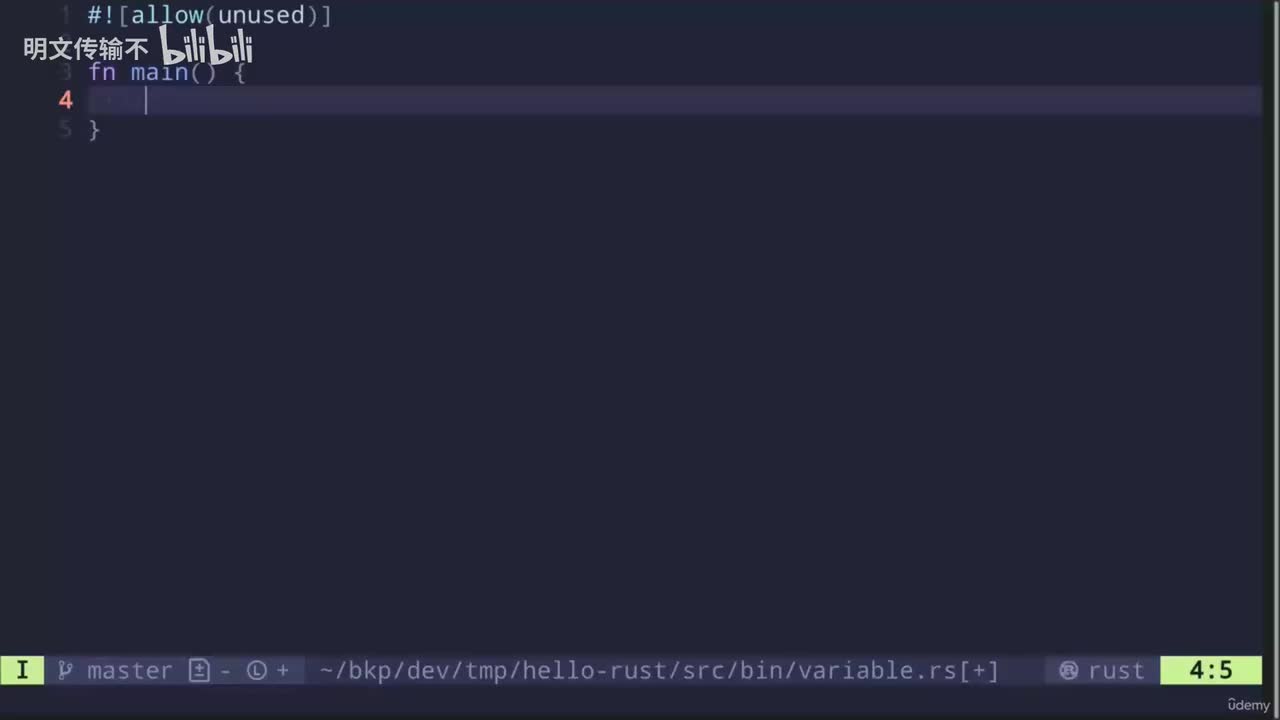Screen dimensions: 1280x720
Task: Click the Chinese subtitle text overlay
Action: (86, 48)
